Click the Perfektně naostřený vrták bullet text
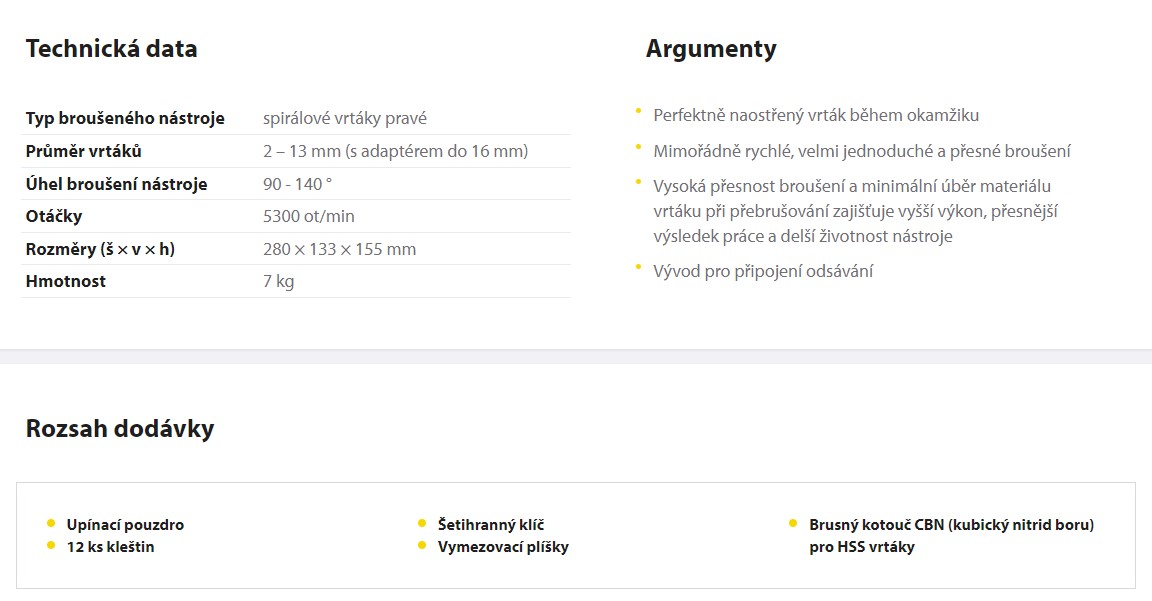Image resolution: width=1152 pixels, height=601 pixels. pyautogui.click(x=816, y=115)
